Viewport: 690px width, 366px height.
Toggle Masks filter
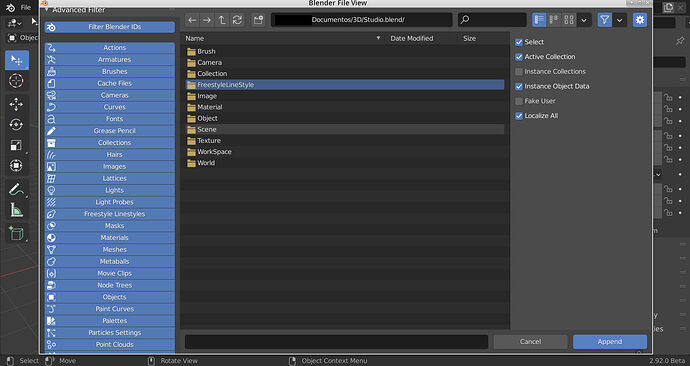(x=110, y=226)
